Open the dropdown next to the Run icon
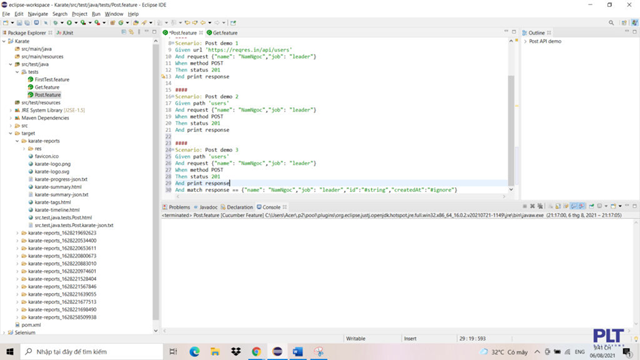This screenshot has height=360, width=640. 76,23
